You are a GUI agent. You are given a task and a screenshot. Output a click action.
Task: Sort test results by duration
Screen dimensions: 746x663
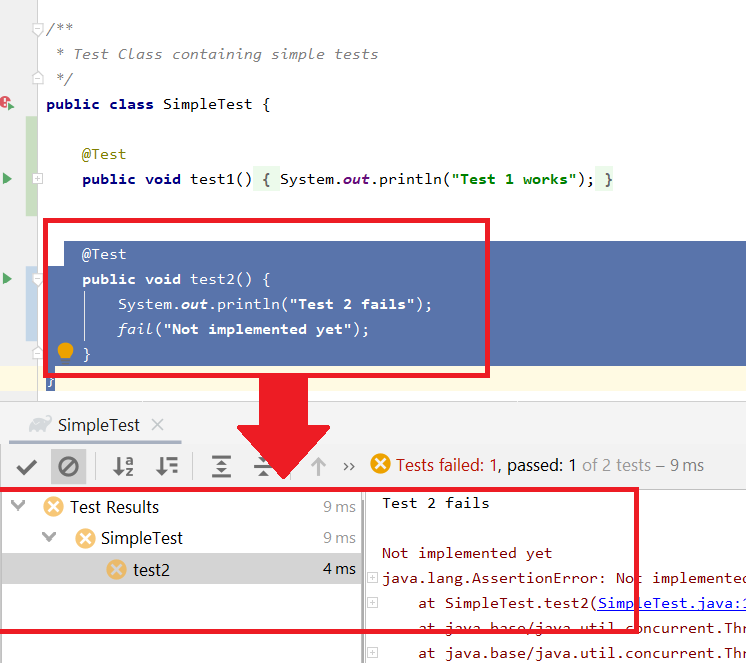pyautogui.click(x=167, y=466)
